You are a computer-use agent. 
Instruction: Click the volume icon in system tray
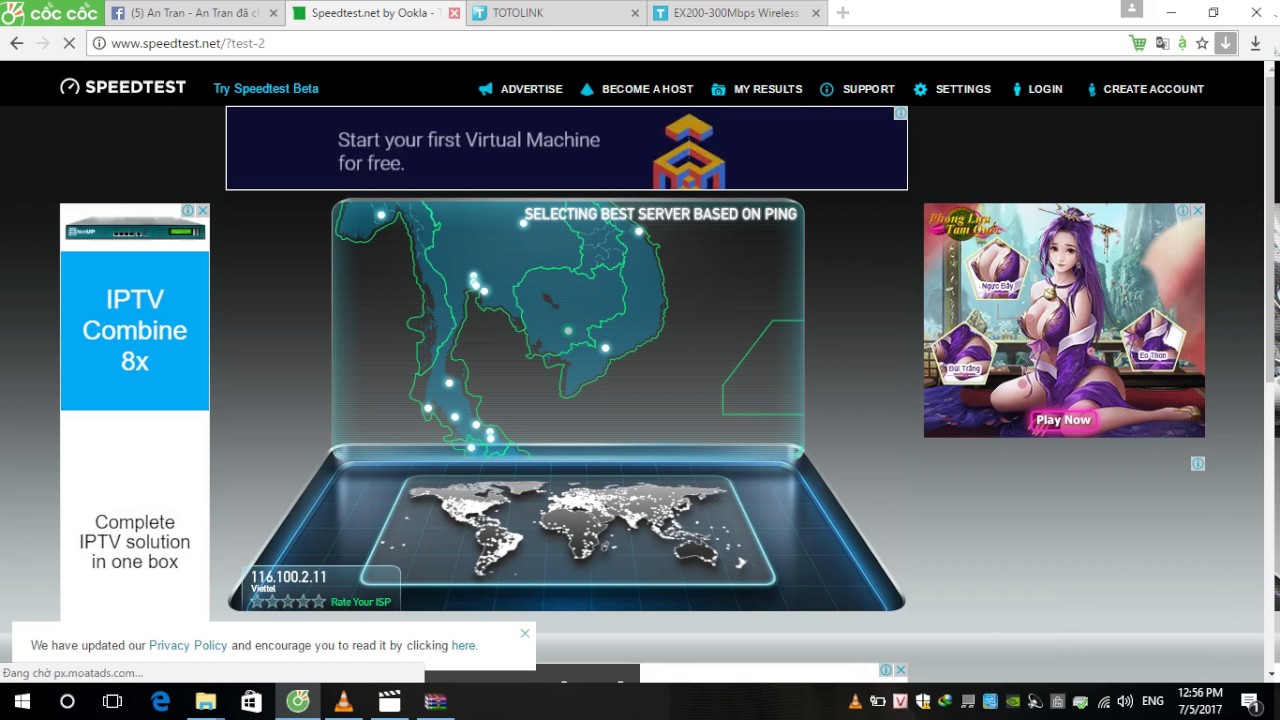click(1125, 701)
